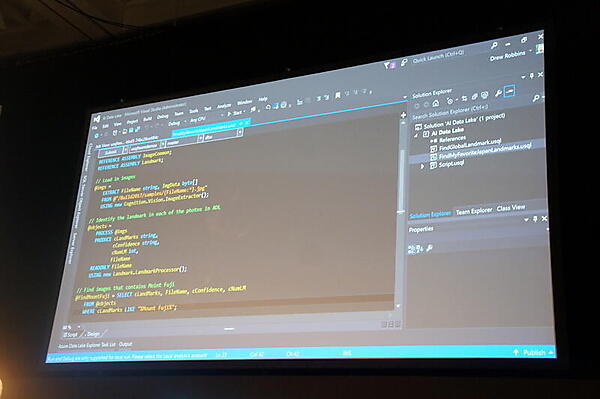
Task: Click the user account avatar icon
Action: tap(539, 49)
